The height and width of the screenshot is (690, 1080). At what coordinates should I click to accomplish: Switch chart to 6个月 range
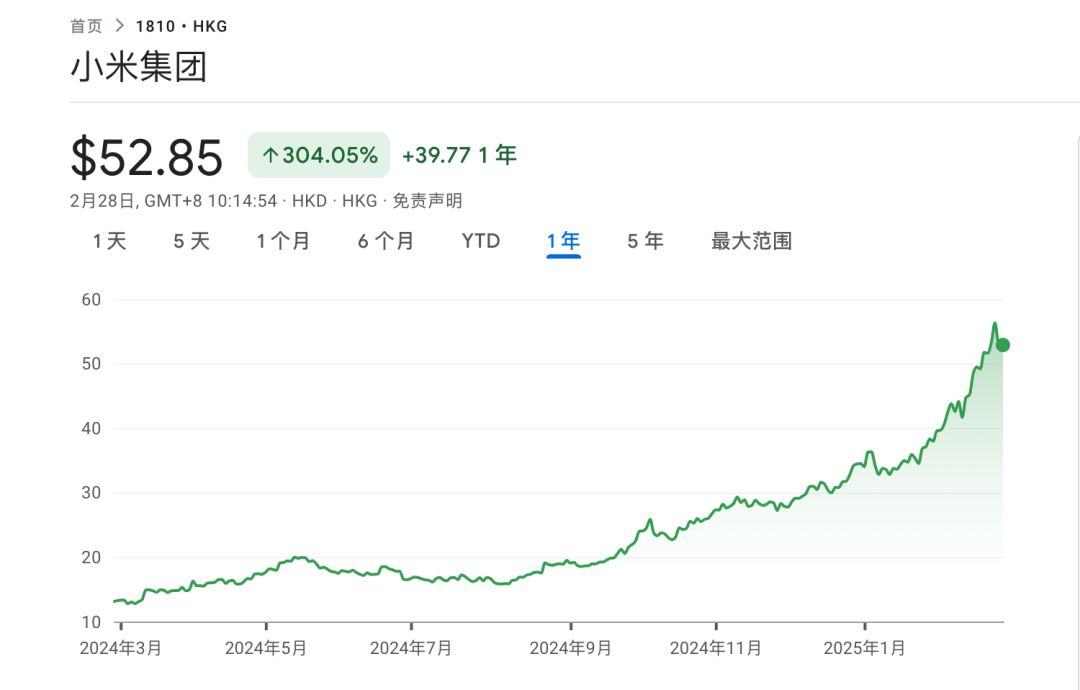[386, 241]
